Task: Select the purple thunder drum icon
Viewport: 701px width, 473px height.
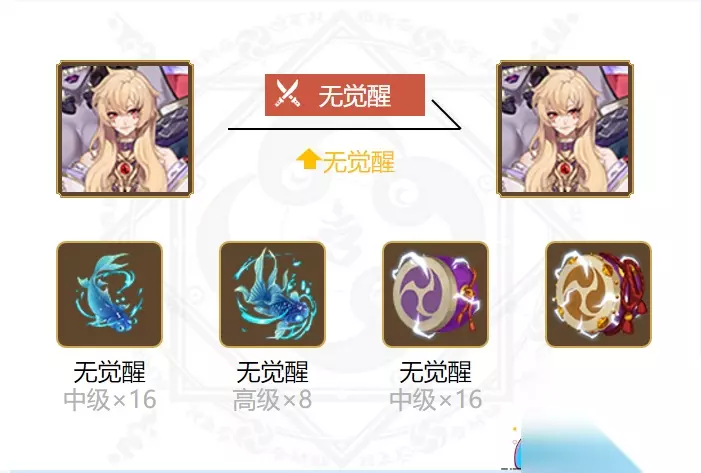Action: pyautogui.click(x=436, y=294)
